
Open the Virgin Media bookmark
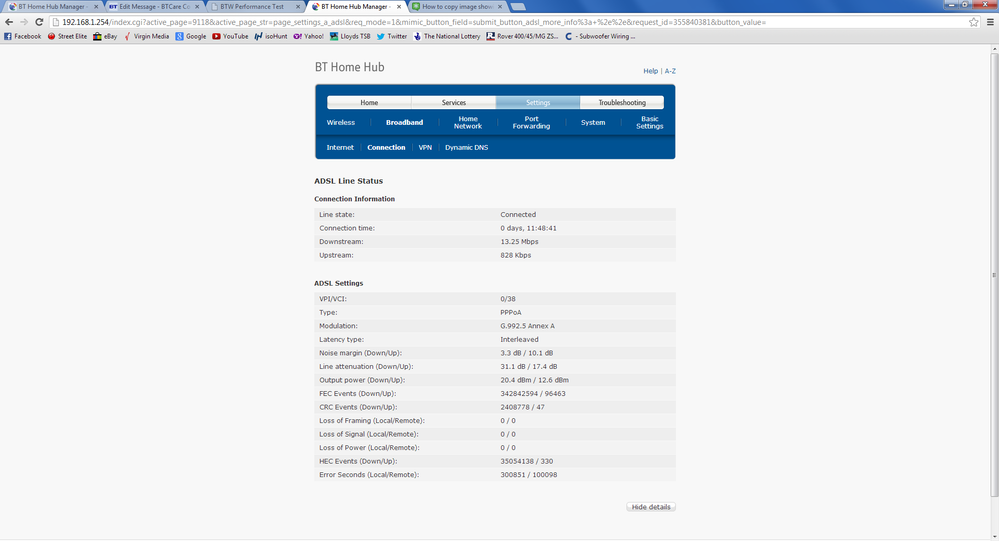point(147,36)
